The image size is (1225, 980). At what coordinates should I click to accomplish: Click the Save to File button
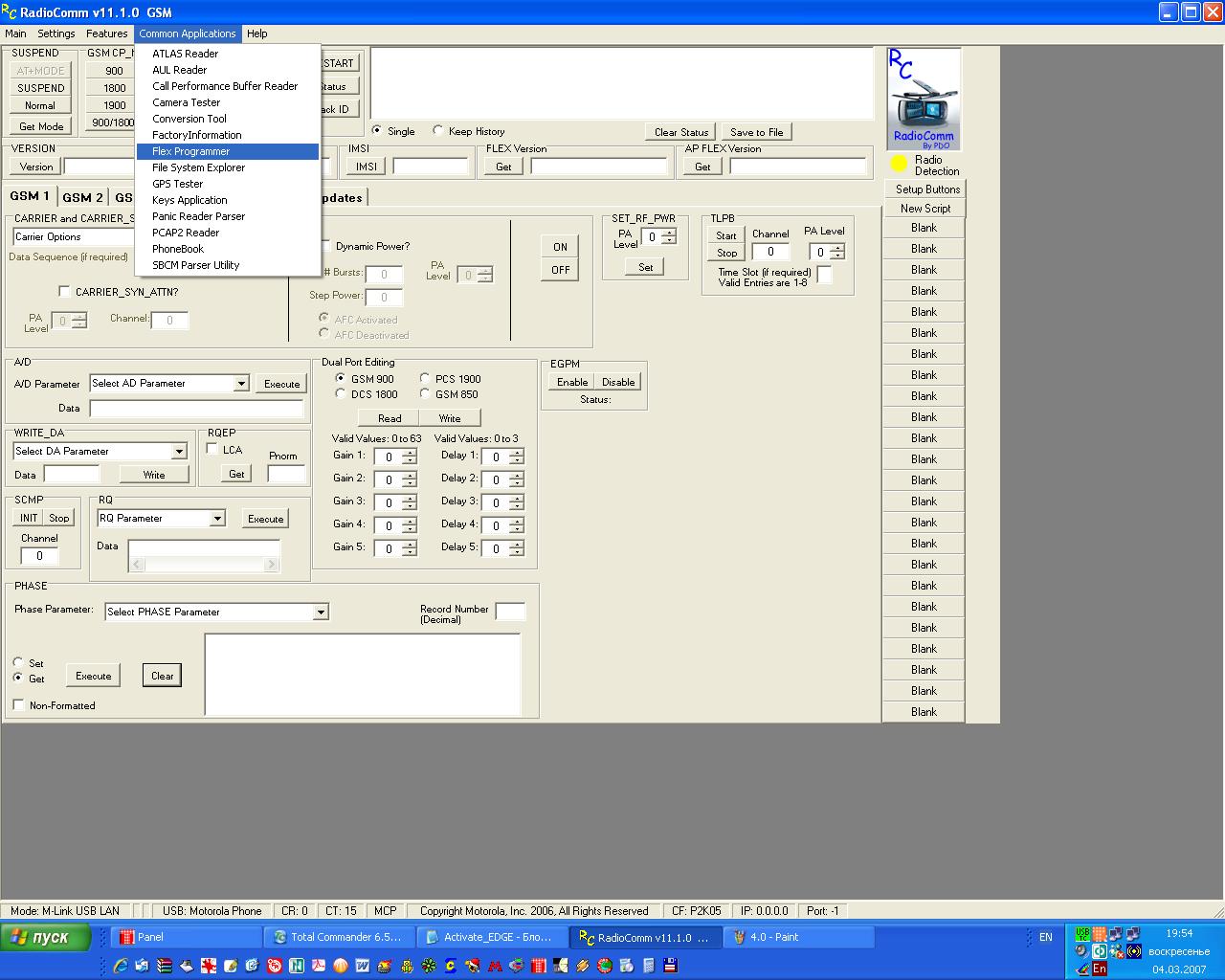(x=756, y=132)
